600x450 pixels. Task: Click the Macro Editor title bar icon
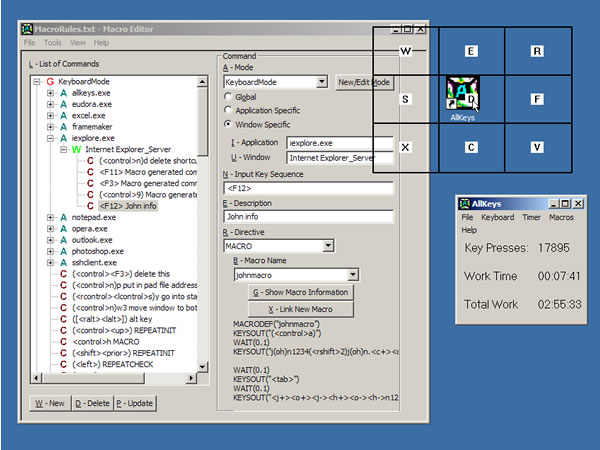tap(27, 29)
